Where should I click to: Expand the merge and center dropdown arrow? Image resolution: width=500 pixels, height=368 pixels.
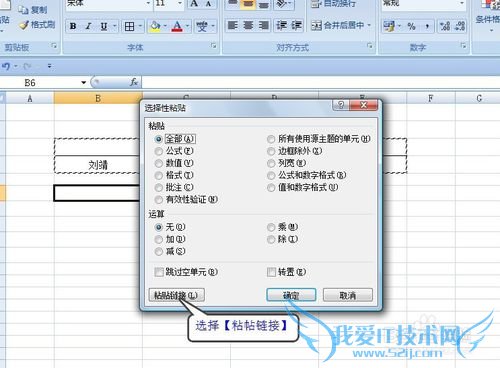369,25
